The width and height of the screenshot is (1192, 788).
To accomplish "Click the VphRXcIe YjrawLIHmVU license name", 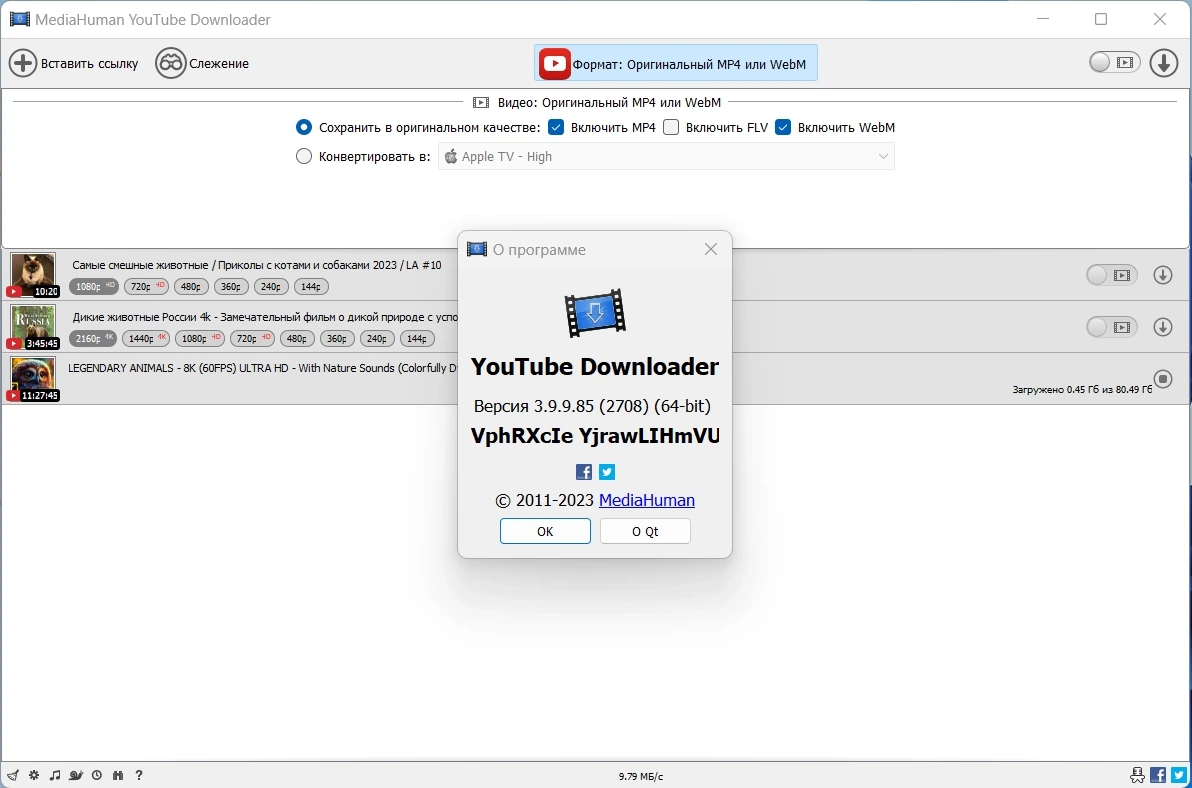I will 595,436.
